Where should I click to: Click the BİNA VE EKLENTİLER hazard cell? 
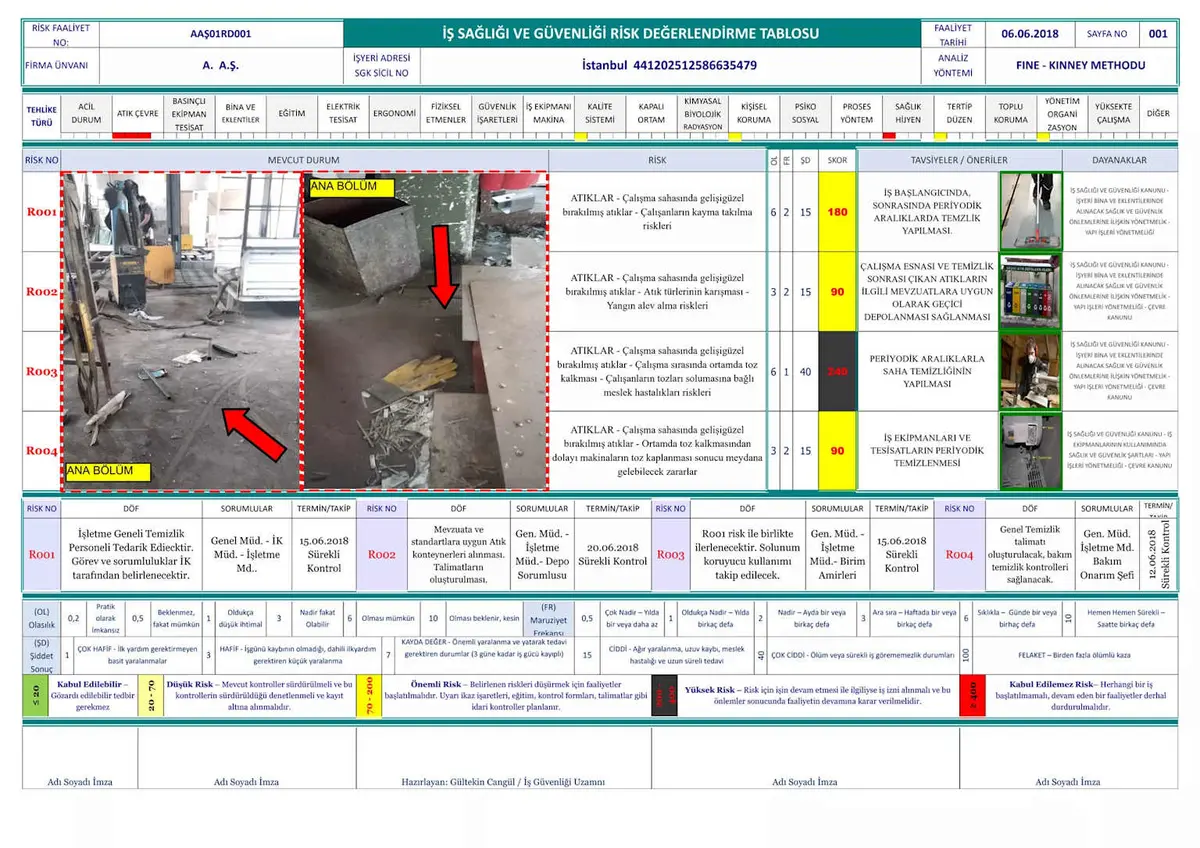click(x=240, y=113)
